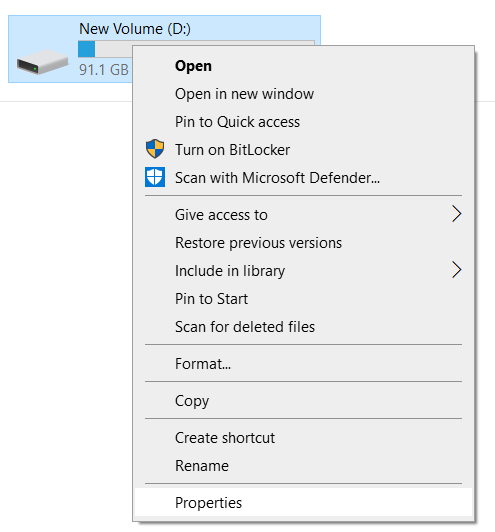Click the 91.1 GB free space text
This screenshot has width=495, height=532.
[103, 70]
